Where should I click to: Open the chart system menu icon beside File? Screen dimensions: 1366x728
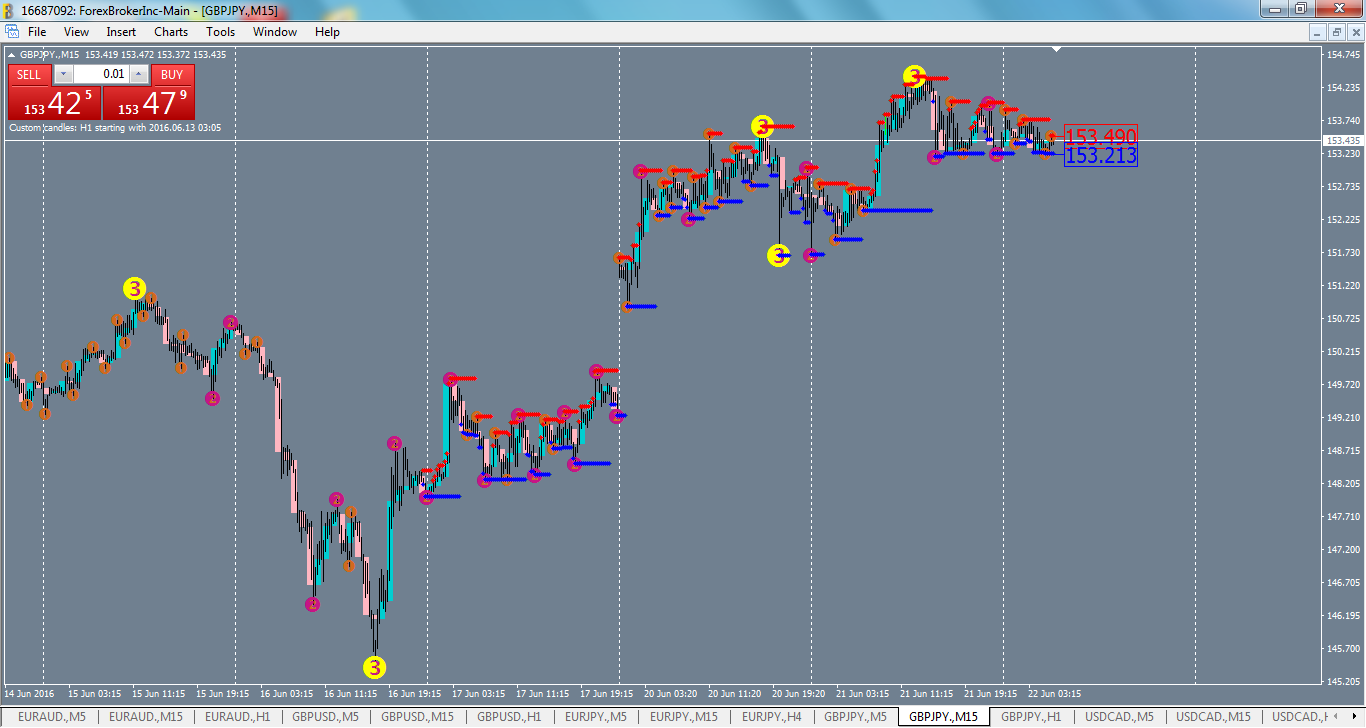coord(14,31)
